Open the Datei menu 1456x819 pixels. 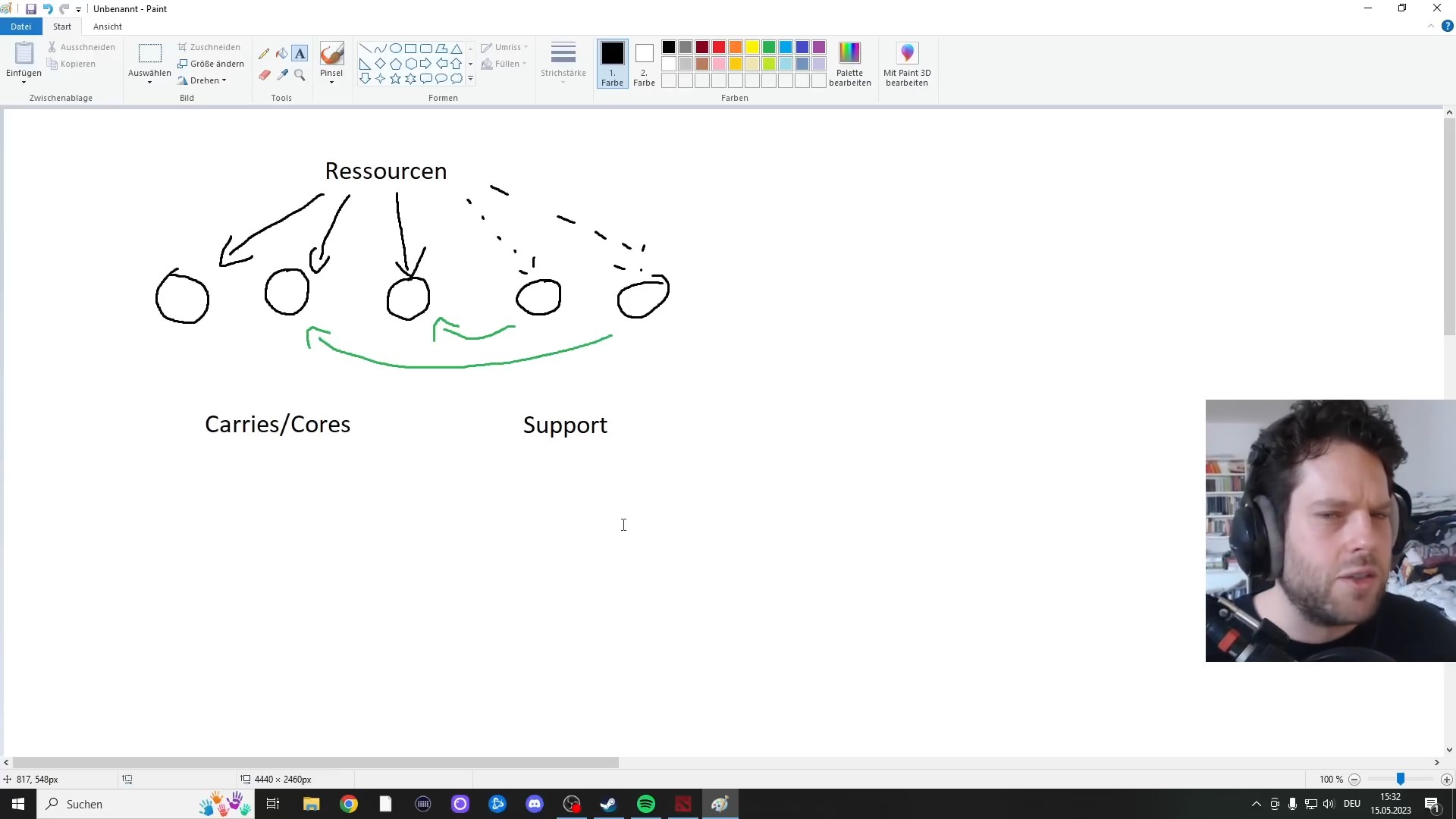coord(20,27)
